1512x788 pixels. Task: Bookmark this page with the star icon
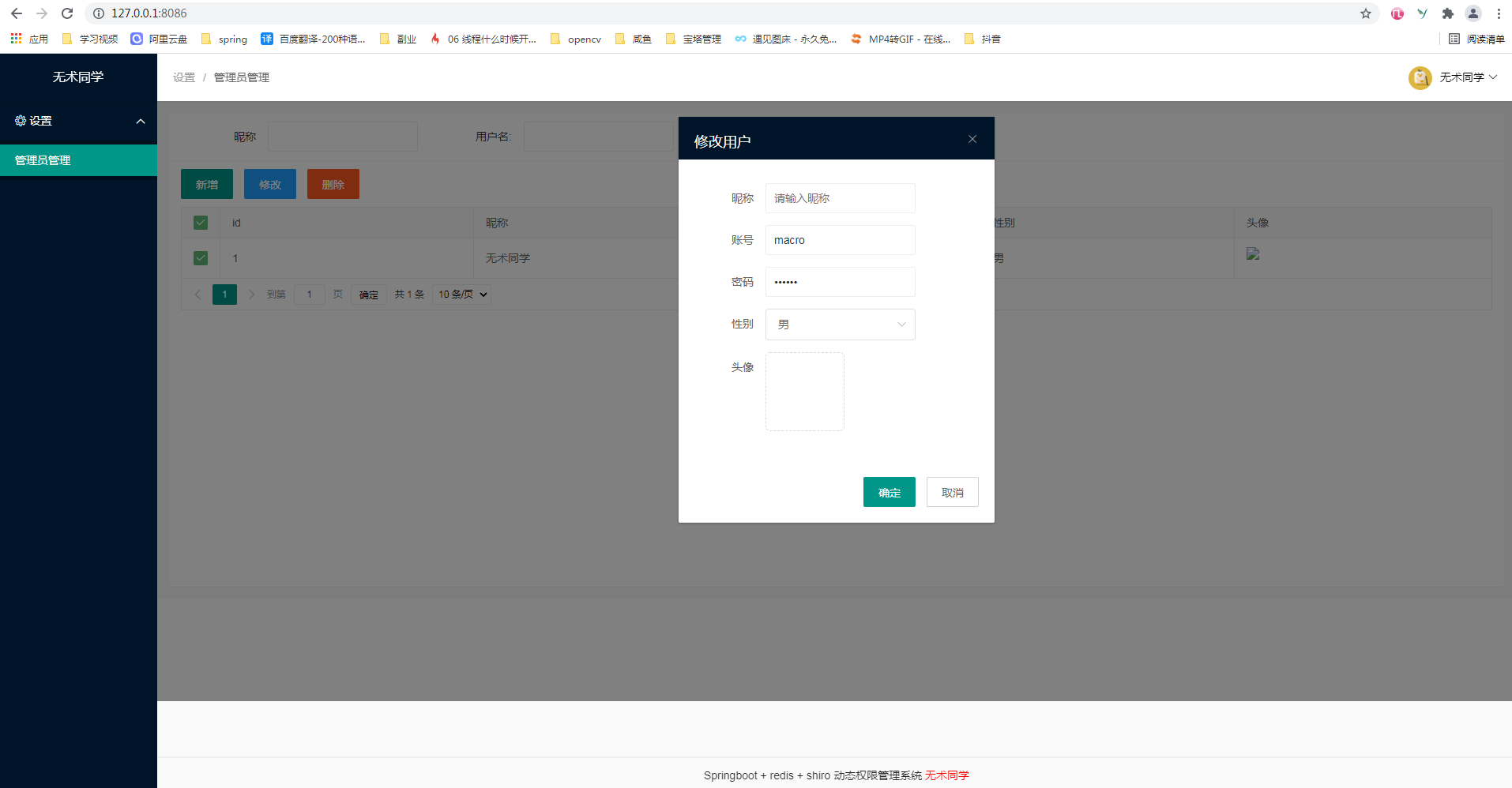tap(1366, 13)
